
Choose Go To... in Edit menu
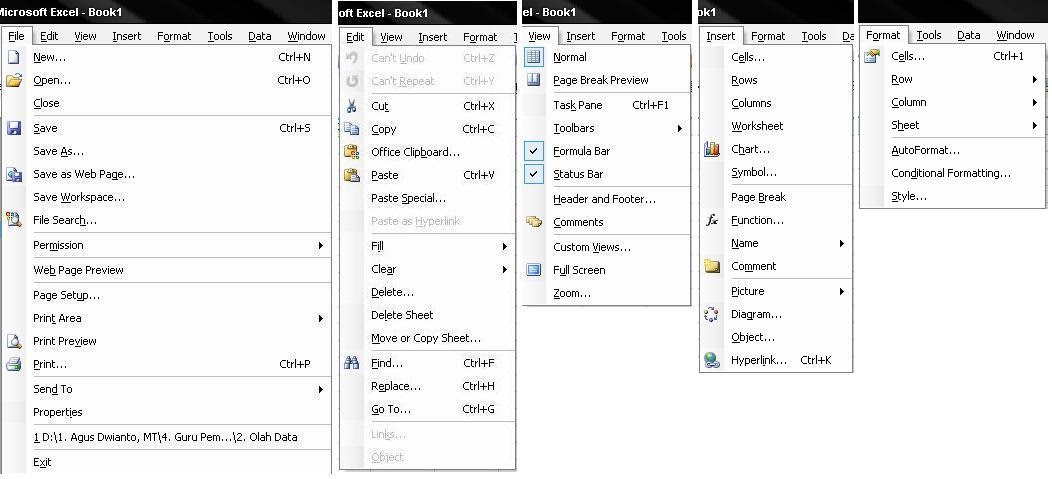coord(391,409)
